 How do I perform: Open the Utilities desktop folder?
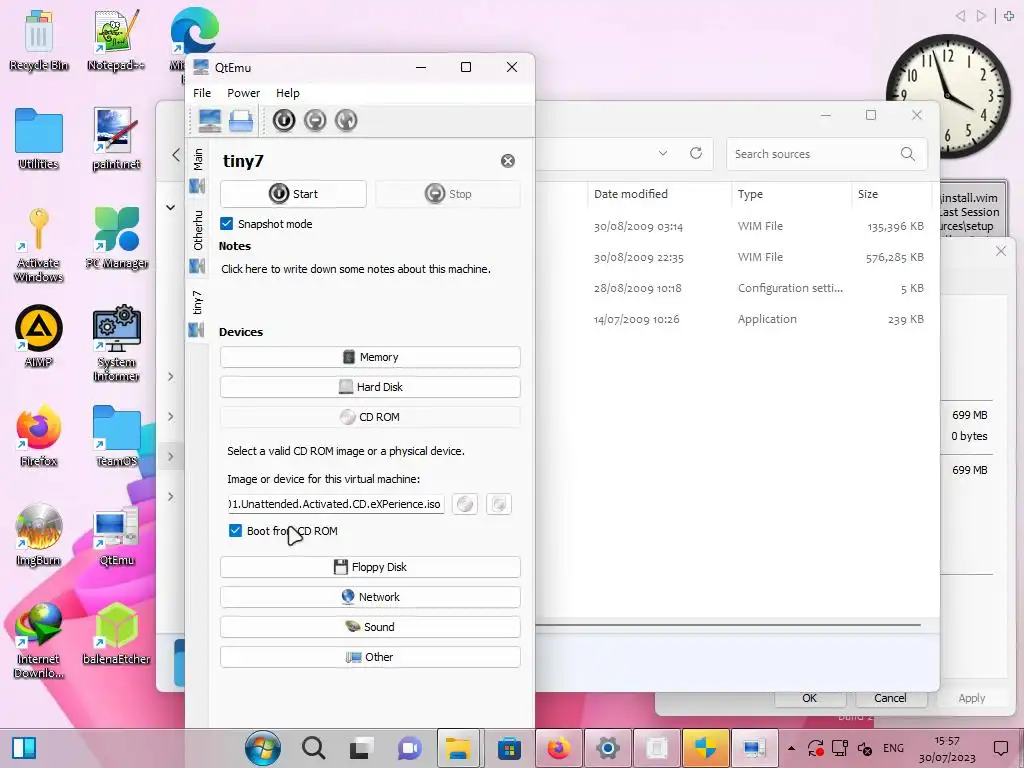click(x=39, y=139)
